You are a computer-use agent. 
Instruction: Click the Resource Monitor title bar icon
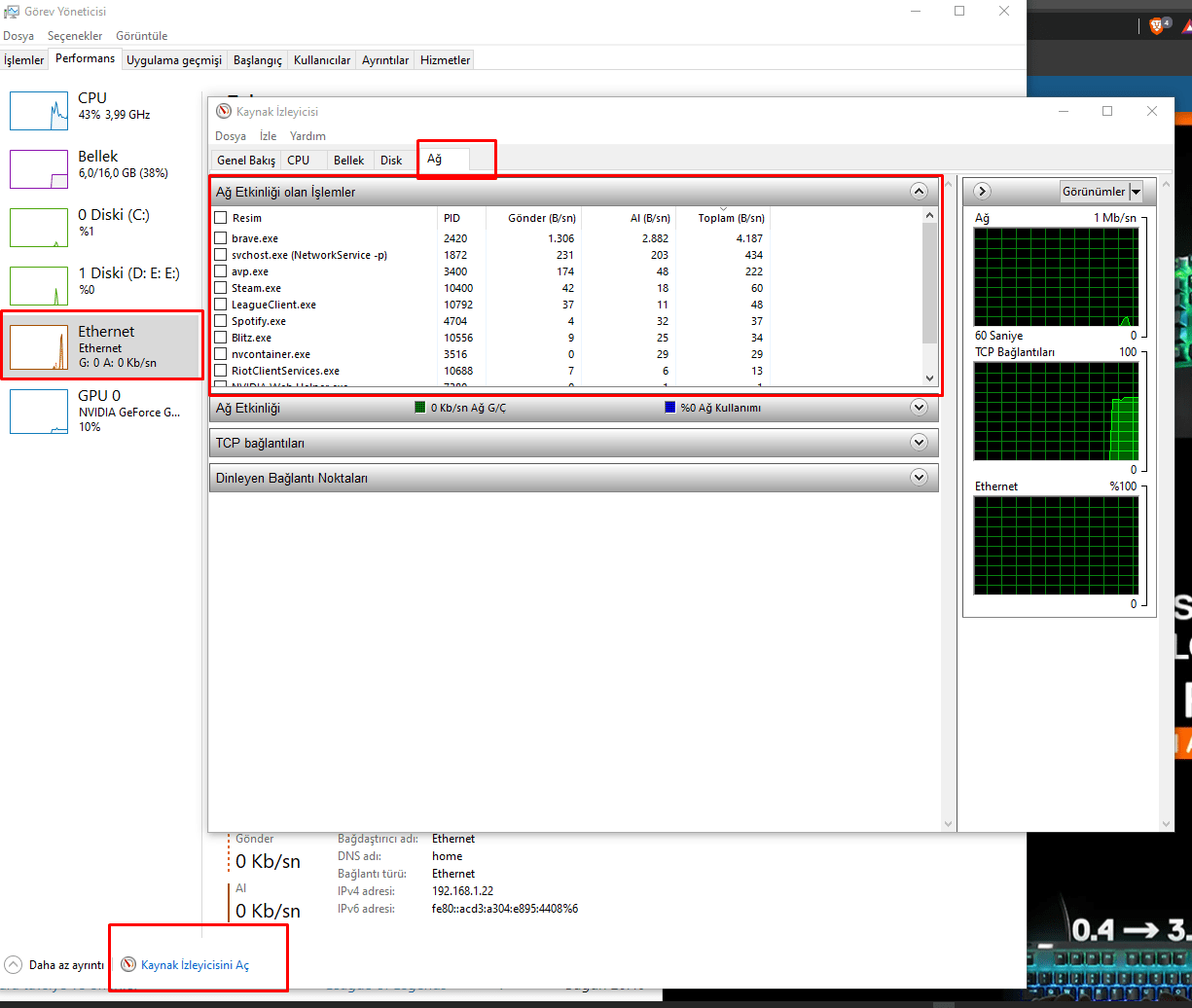224,112
